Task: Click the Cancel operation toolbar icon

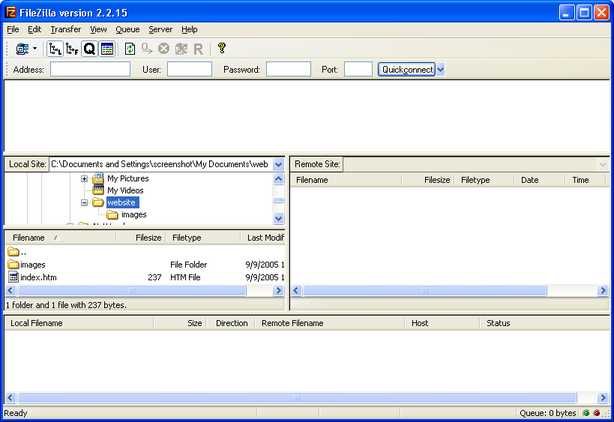Action: point(164,49)
